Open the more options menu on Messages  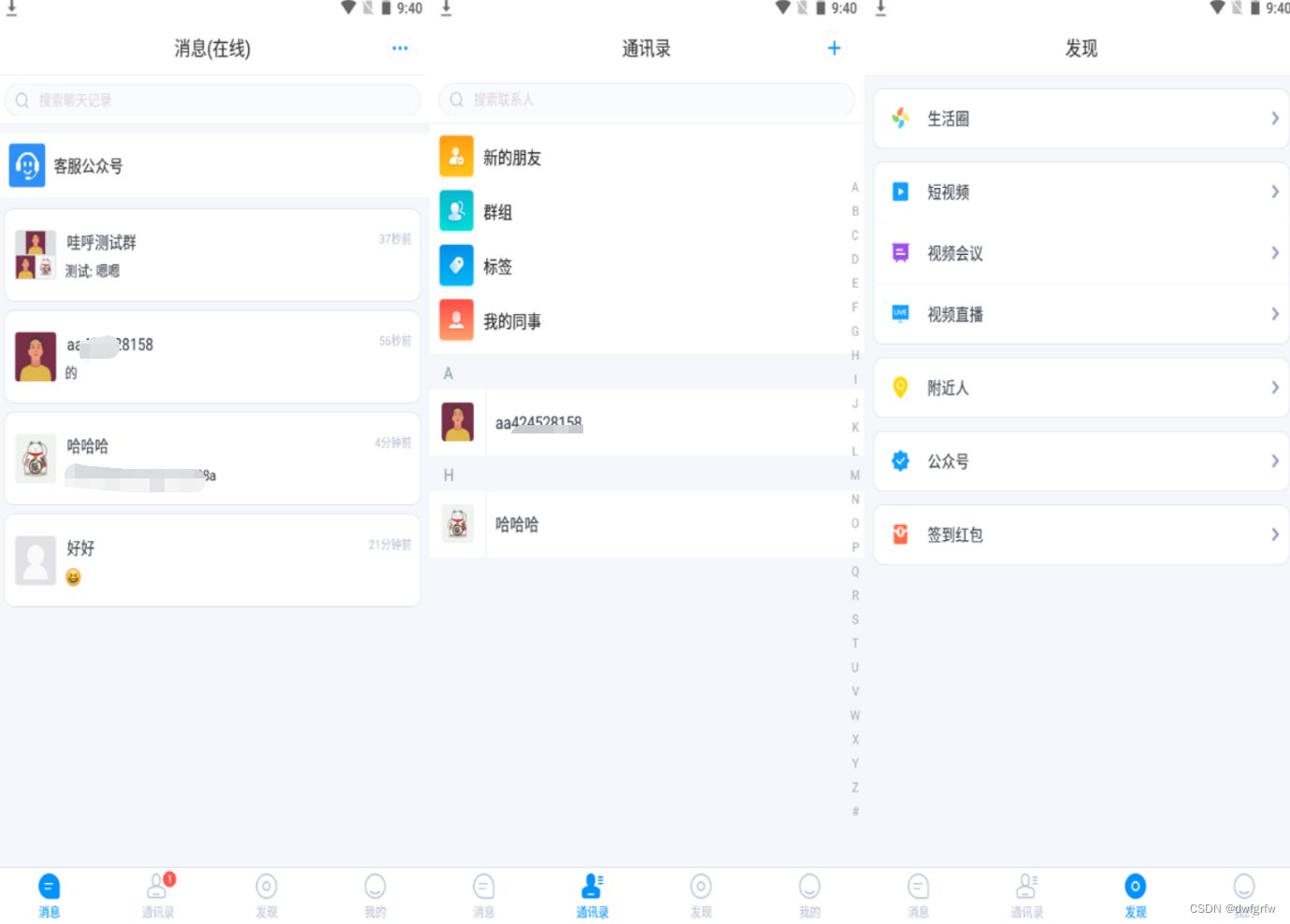400,48
